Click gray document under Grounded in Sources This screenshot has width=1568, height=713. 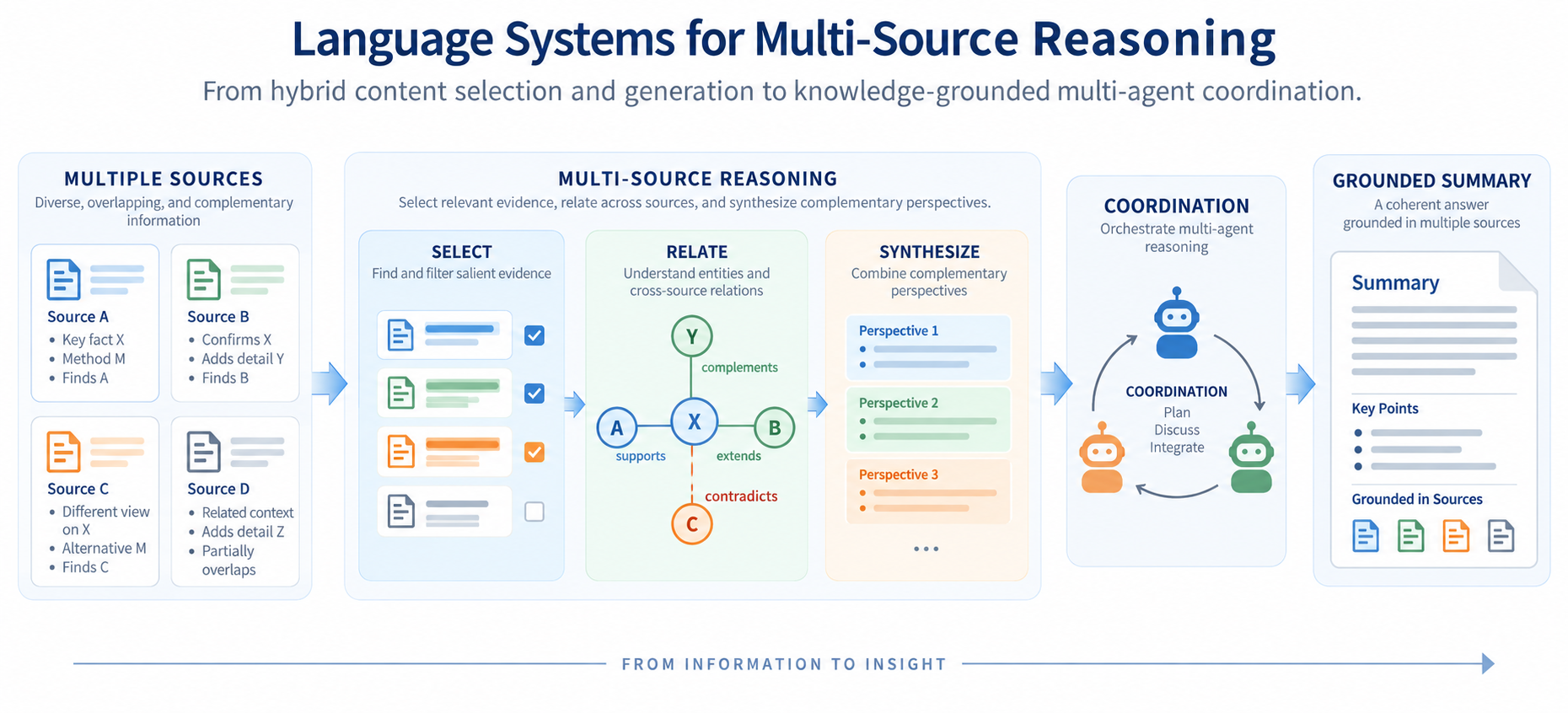tap(1501, 536)
